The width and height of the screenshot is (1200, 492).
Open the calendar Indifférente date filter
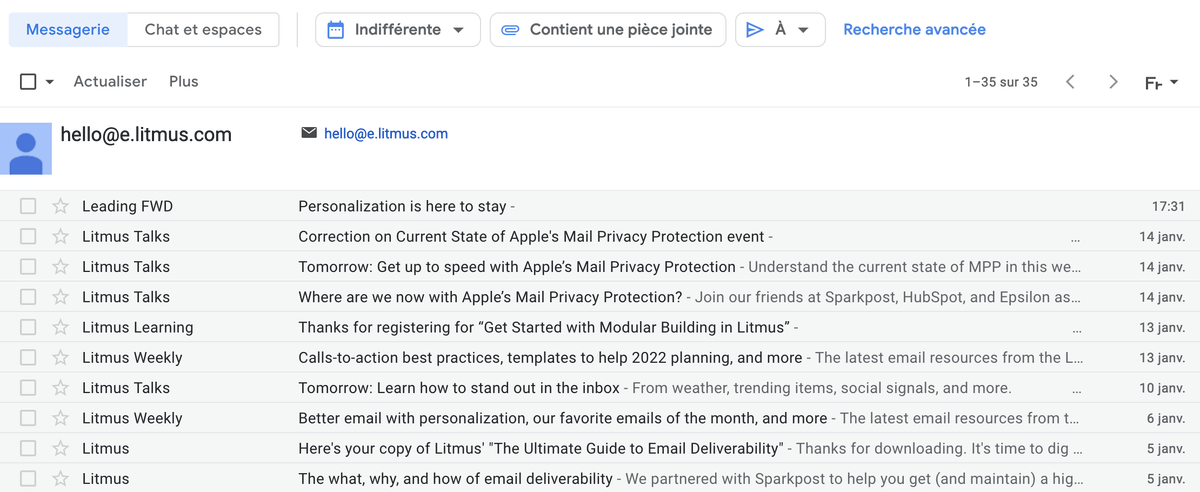click(x=398, y=30)
